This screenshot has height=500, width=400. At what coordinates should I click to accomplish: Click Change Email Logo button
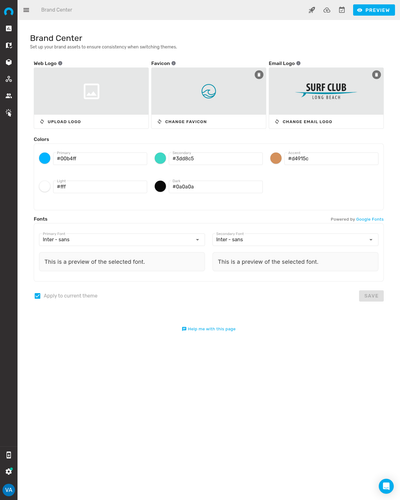pos(303,122)
